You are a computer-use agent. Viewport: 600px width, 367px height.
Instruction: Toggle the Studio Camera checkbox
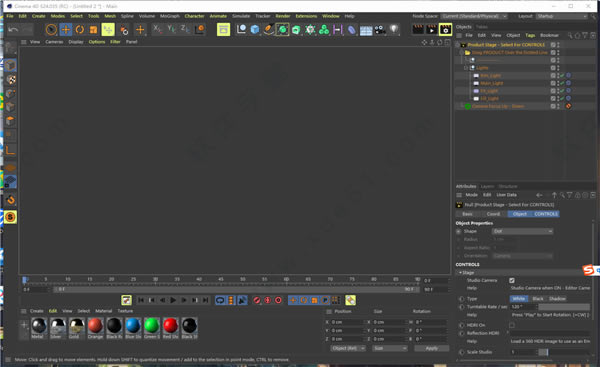(512, 281)
